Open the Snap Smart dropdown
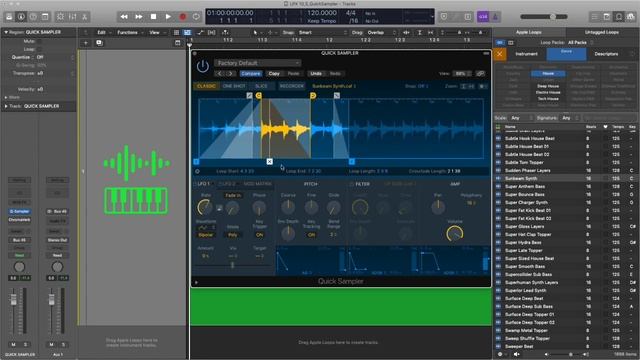Image resolution: width=640 pixels, height=360 pixels. tap(322, 32)
